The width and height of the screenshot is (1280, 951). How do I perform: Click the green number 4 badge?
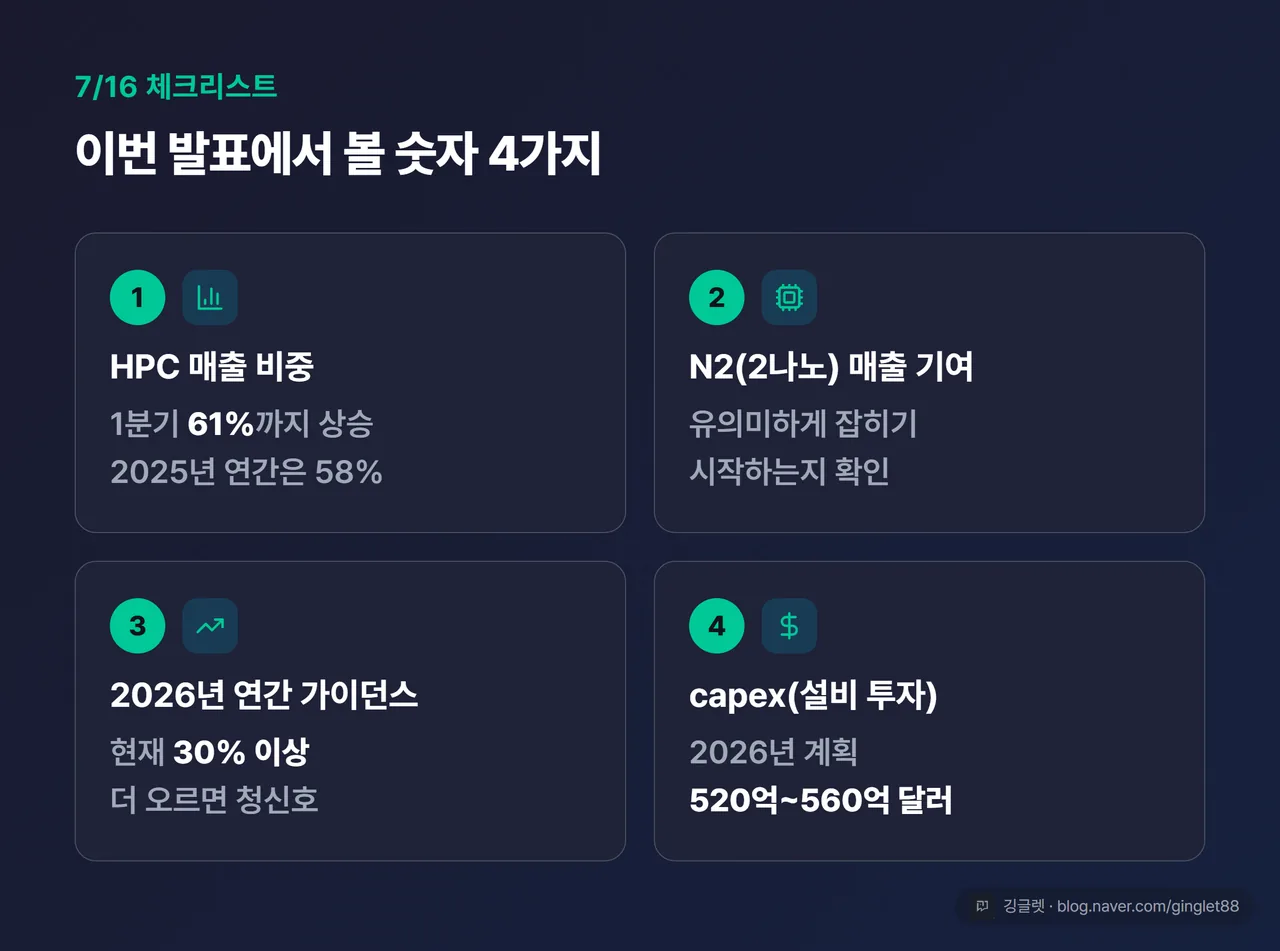point(717,626)
